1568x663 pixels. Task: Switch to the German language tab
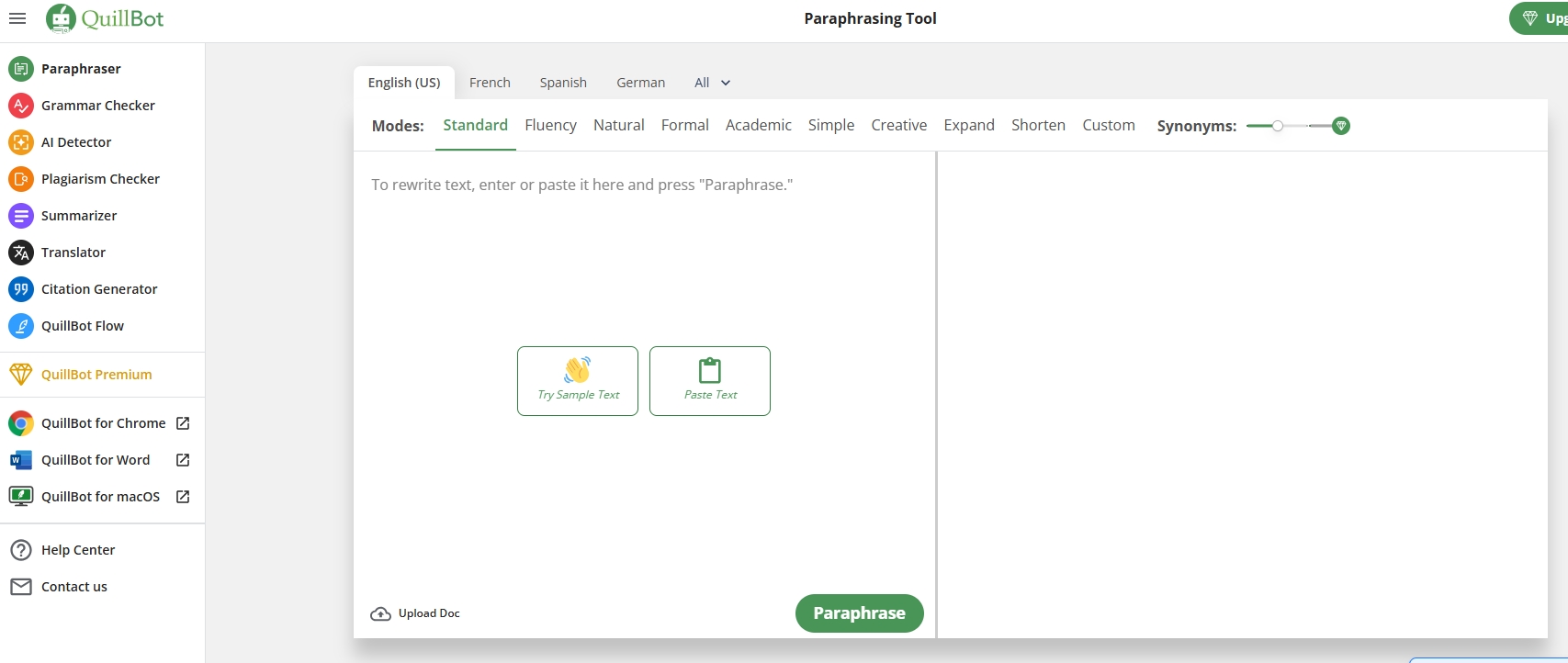[641, 83]
